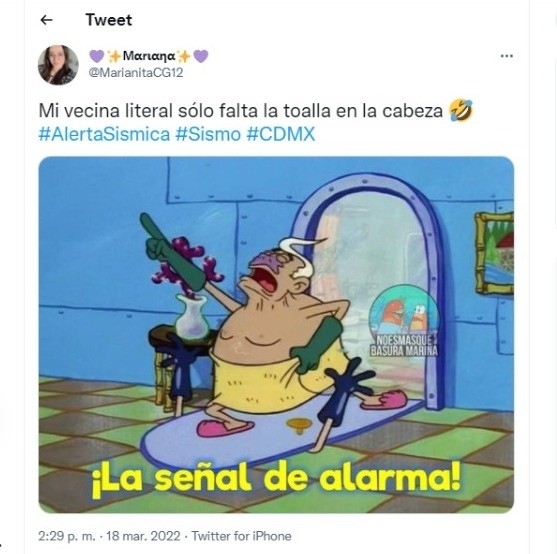Click the sparkle emoji before the name
Image resolution: width=557 pixels, height=554 pixels.
[x=114, y=56]
